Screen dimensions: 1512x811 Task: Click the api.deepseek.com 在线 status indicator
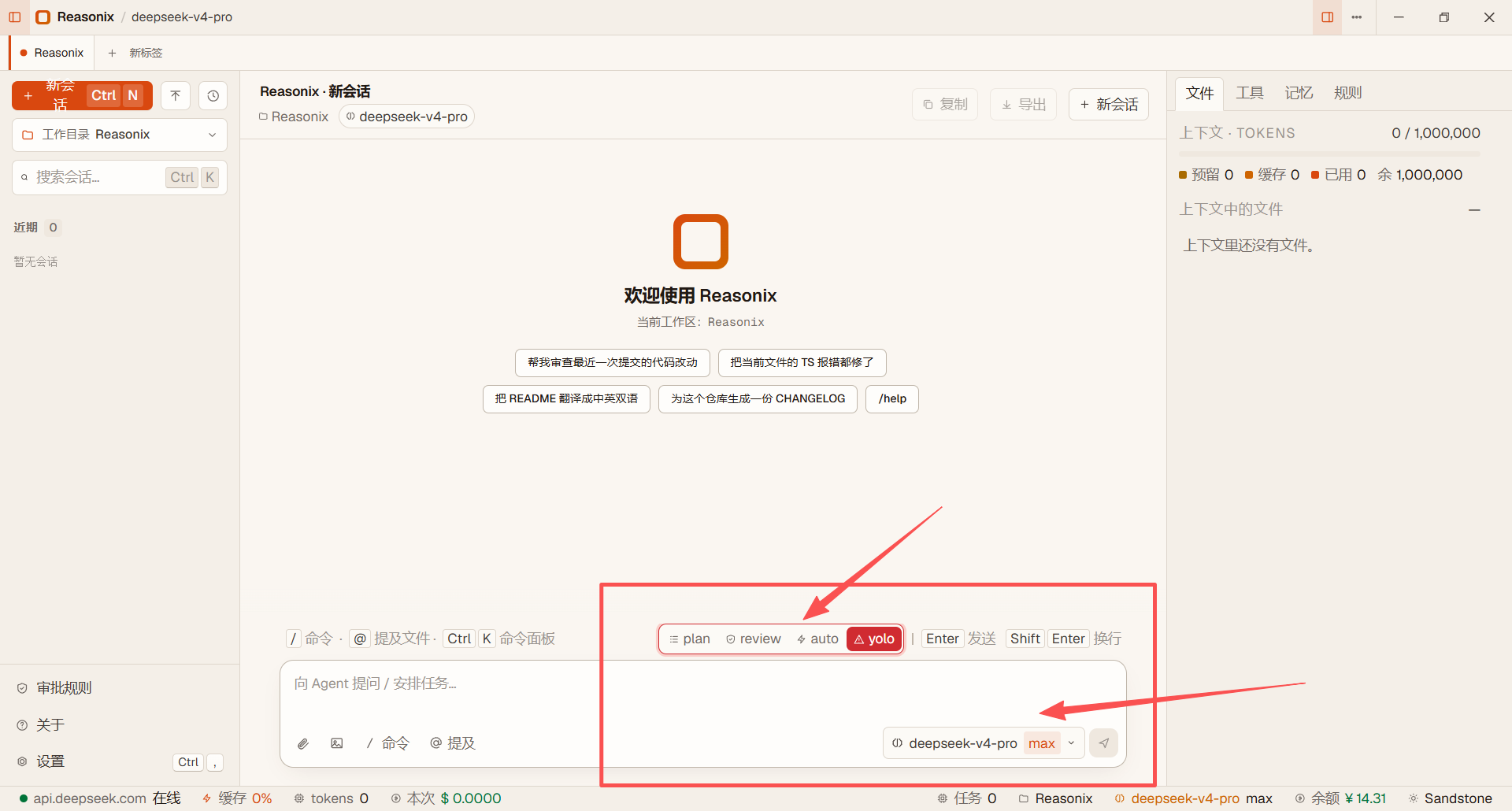coord(100,798)
